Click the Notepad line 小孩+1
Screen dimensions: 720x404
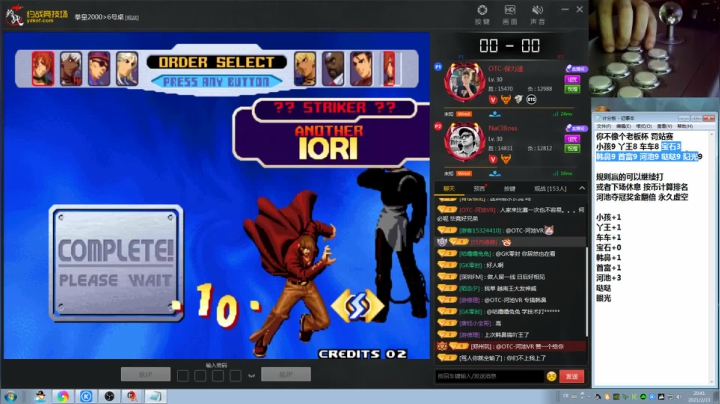tap(608, 217)
